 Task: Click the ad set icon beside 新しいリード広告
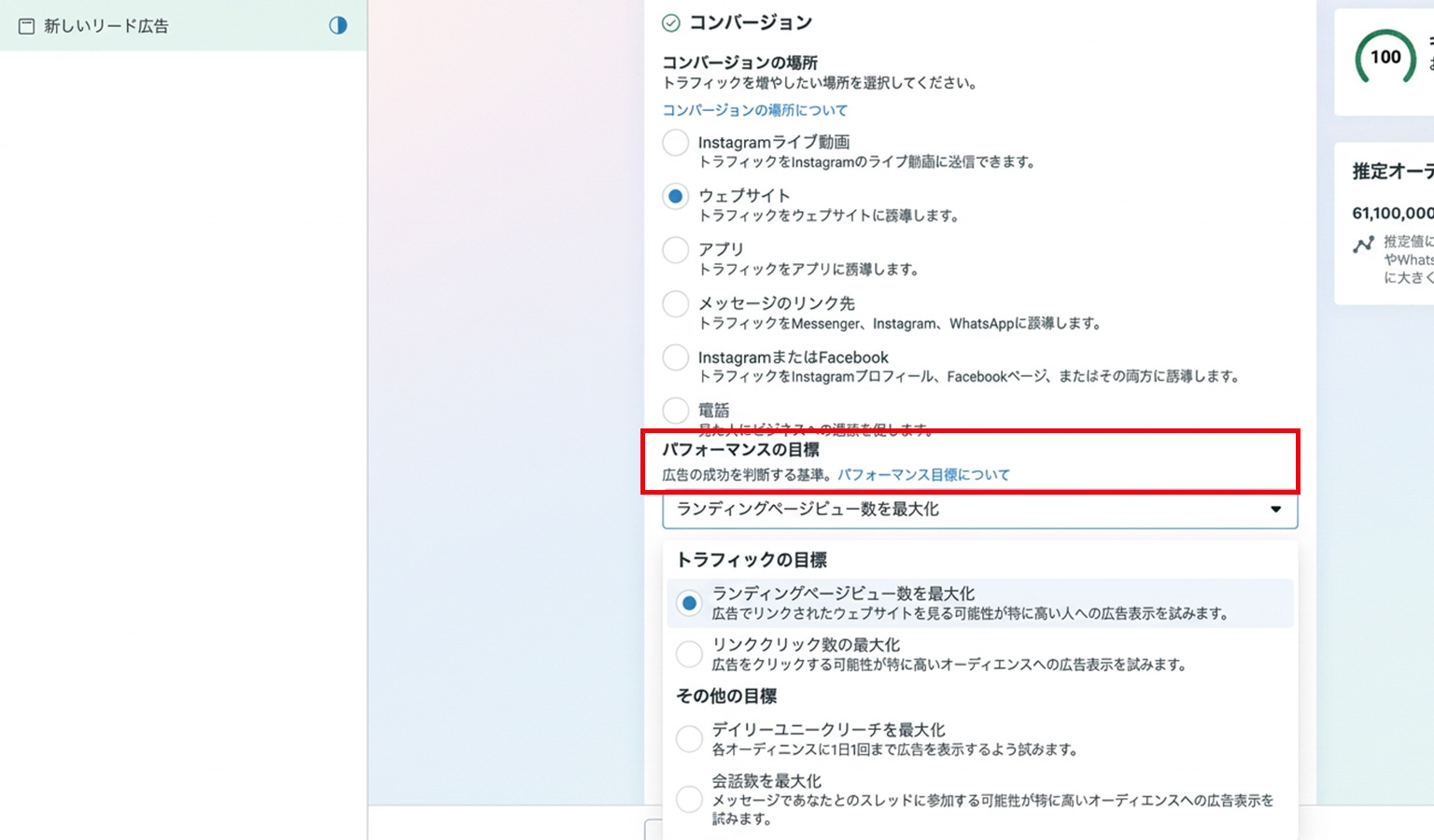(x=26, y=26)
